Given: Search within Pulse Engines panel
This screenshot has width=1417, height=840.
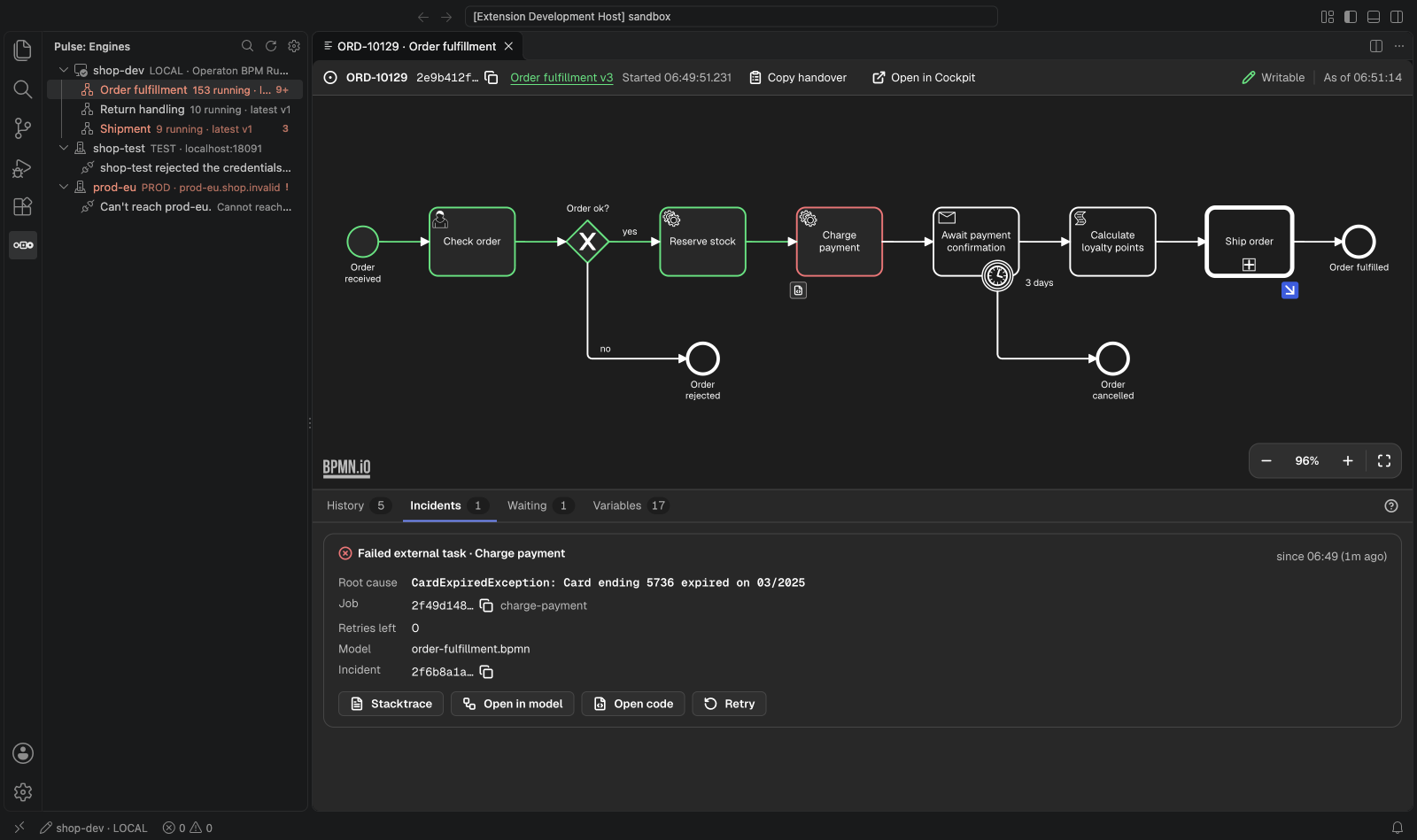Looking at the screenshot, I should point(248,46).
